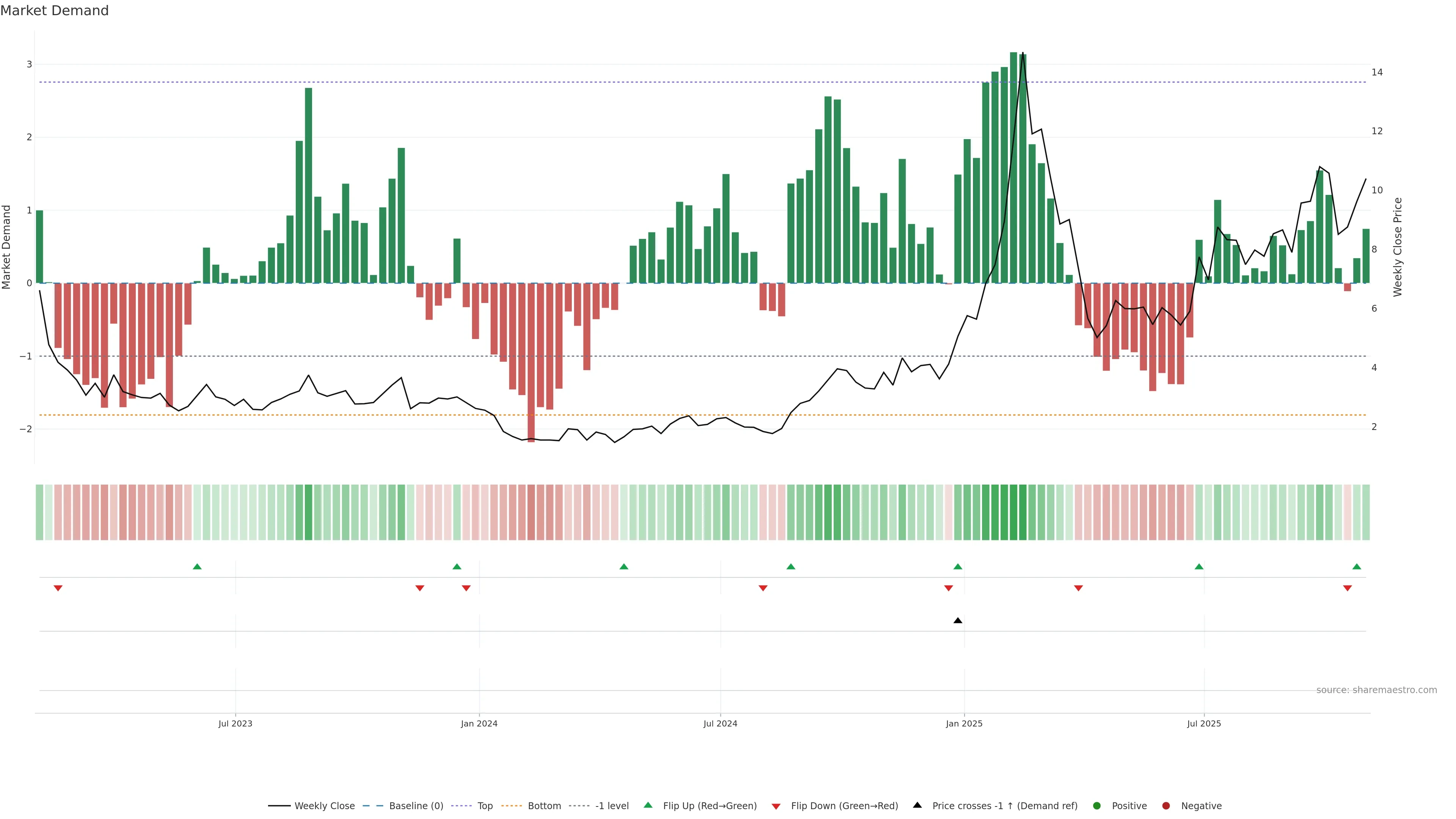Toggle the Positive legend dot
The image size is (1456, 819).
(x=1097, y=805)
